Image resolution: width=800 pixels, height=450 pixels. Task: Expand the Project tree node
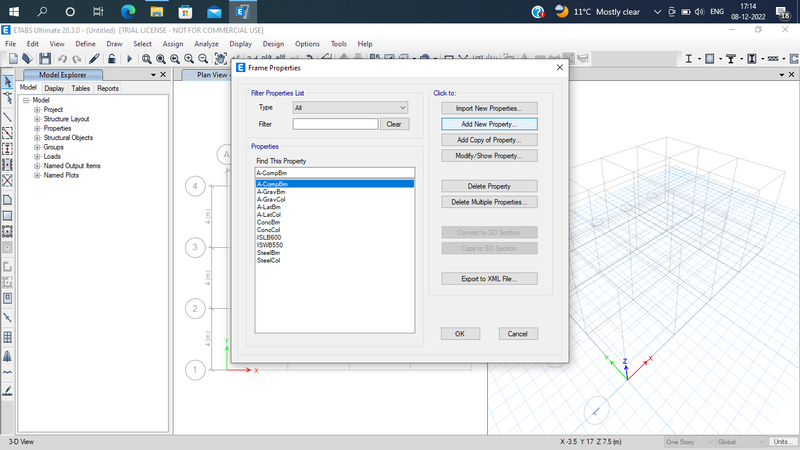(x=37, y=110)
